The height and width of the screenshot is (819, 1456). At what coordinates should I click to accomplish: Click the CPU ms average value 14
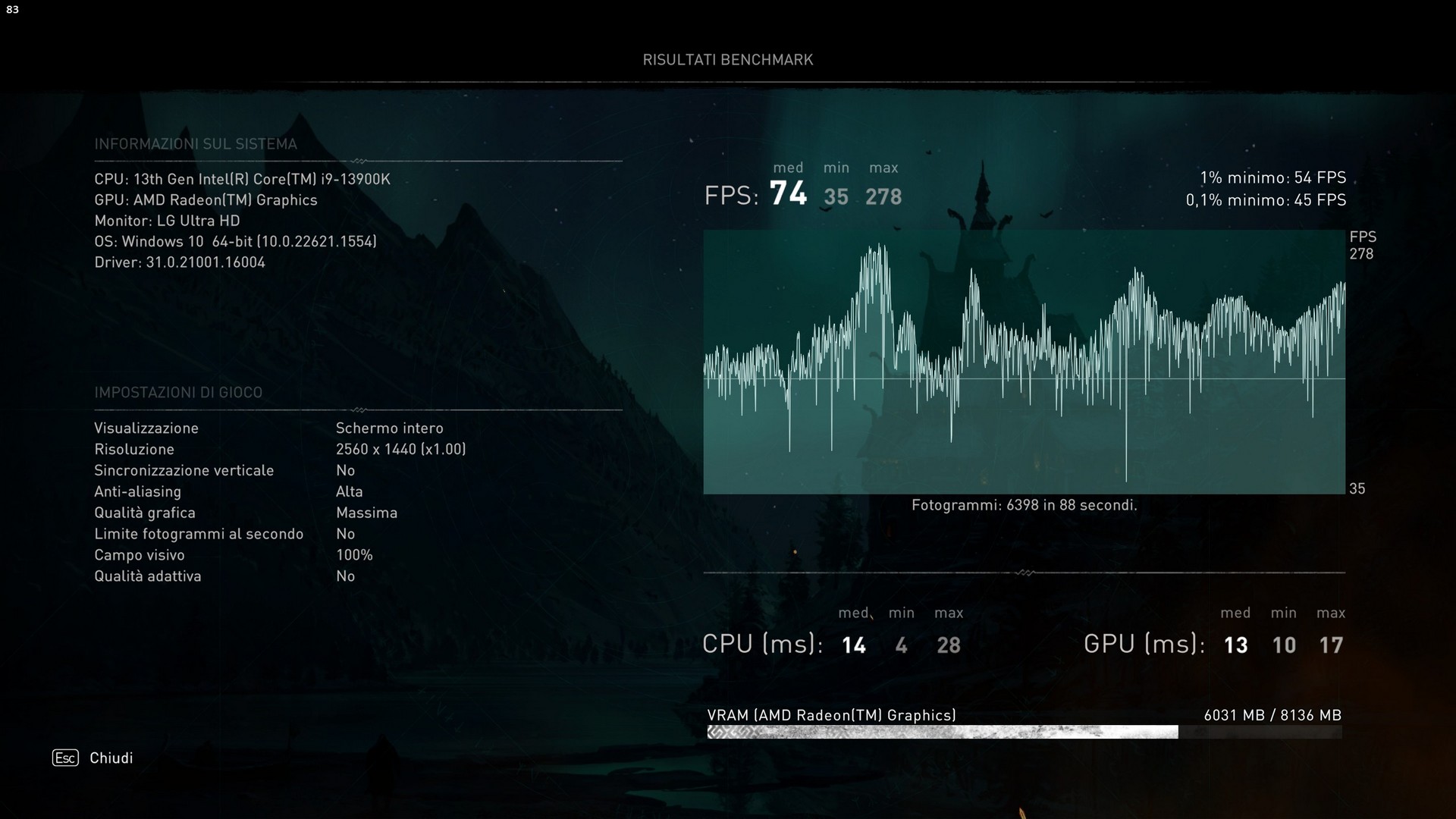(853, 645)
